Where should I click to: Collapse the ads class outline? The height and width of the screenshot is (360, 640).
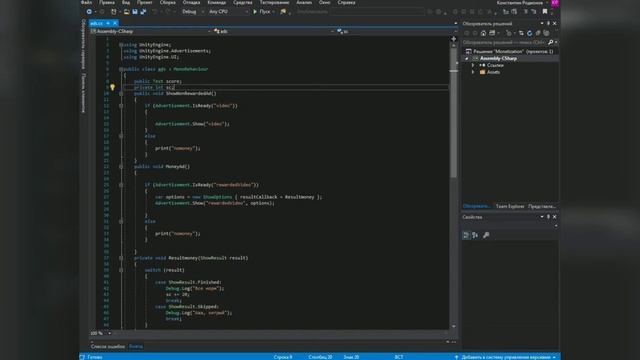121,69
